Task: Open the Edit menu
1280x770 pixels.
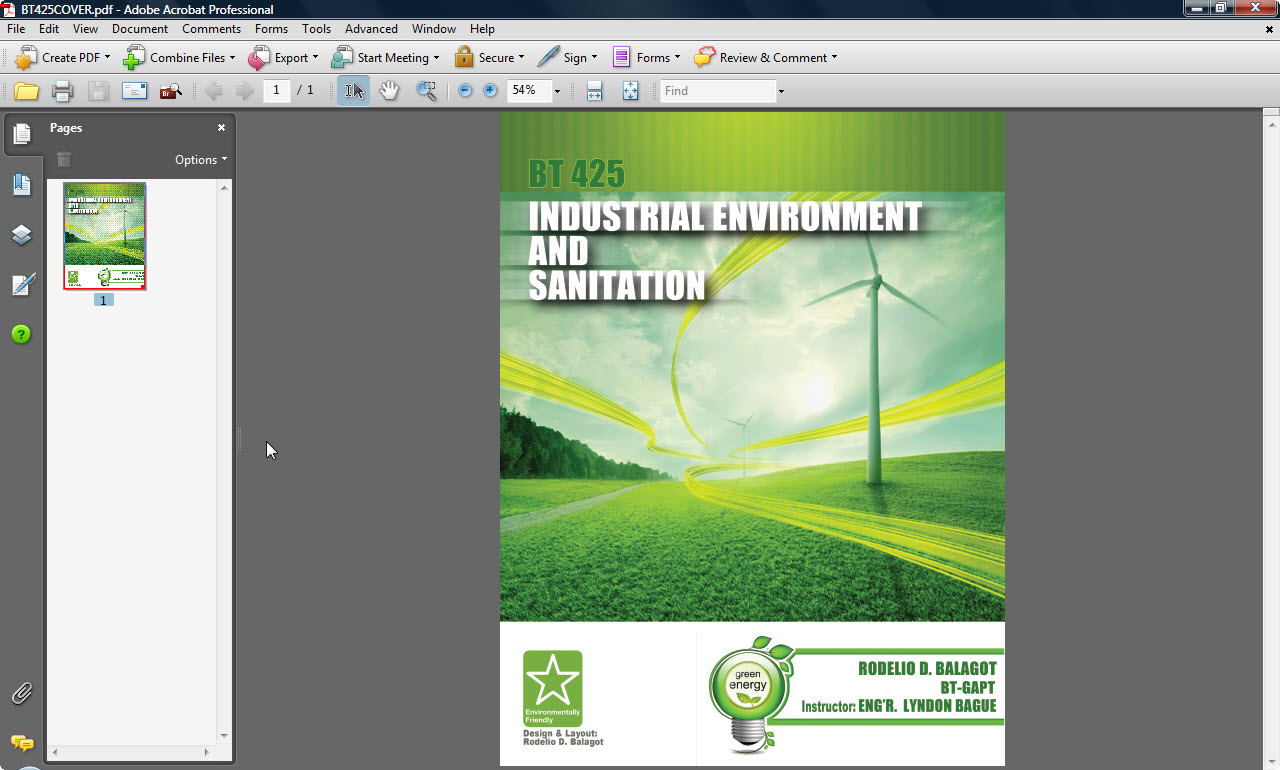Action: [x=49, y=29]
